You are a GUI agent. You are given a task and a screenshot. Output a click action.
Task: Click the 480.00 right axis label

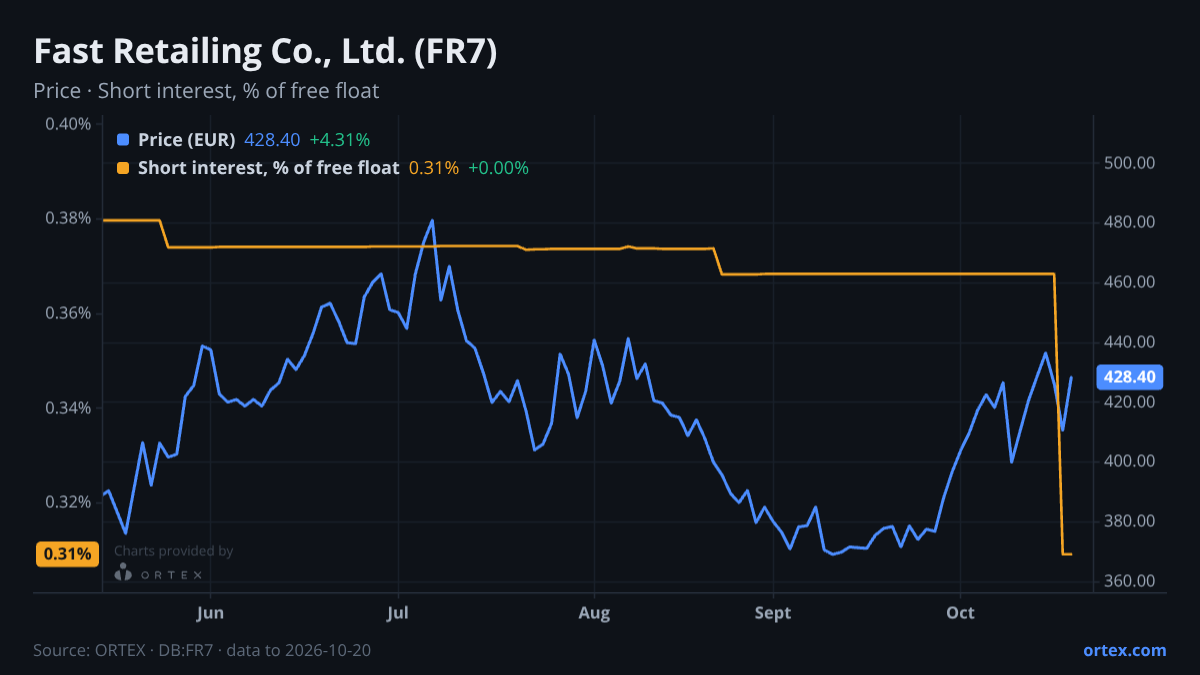[1130, 222]
